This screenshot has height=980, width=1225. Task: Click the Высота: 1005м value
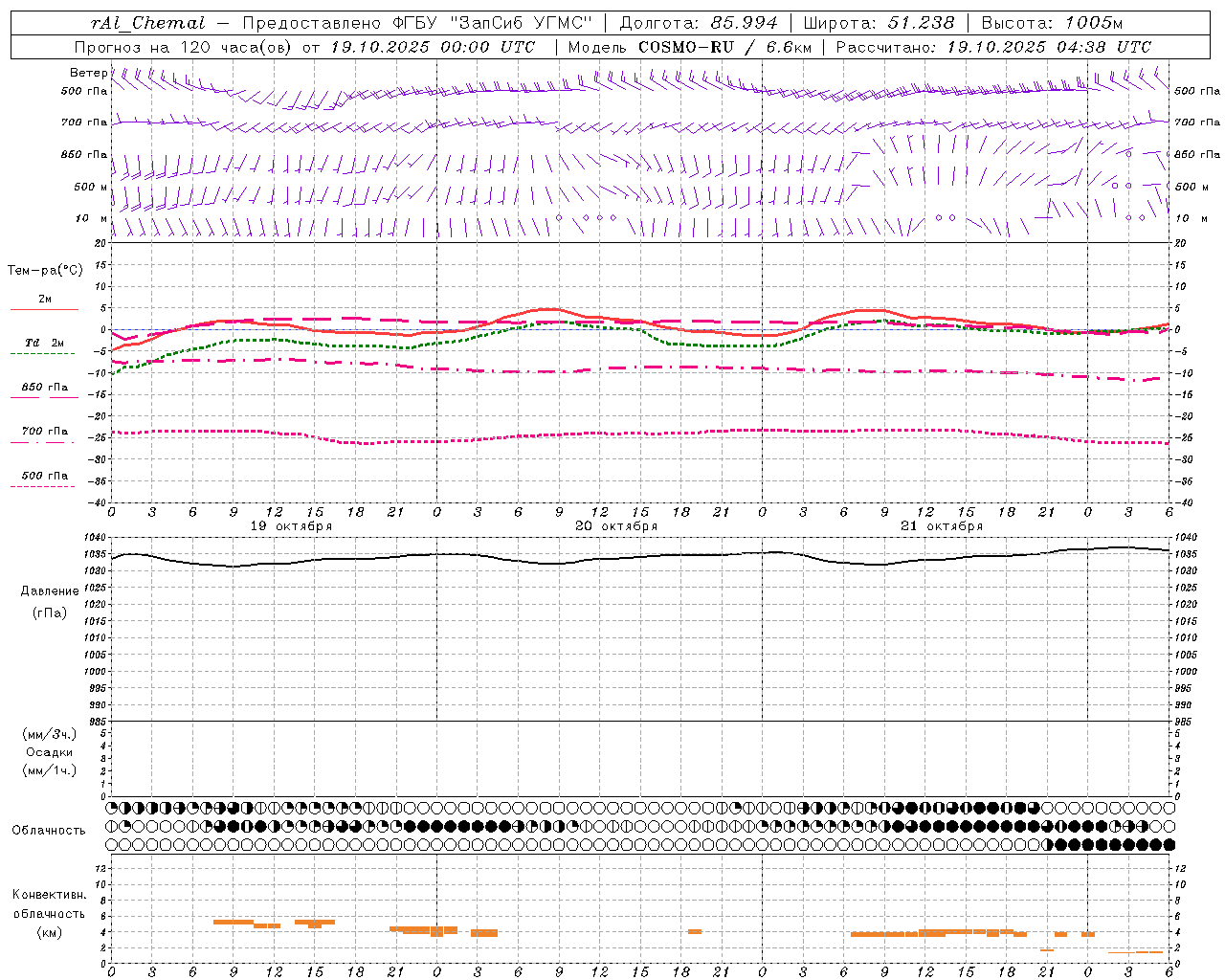pyautogui.click(x=1052, y=23)
